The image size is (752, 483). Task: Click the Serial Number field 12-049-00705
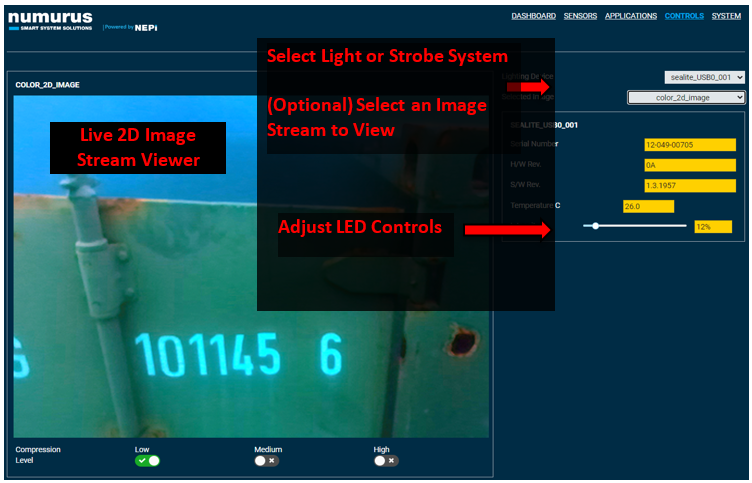pos(690,145)
